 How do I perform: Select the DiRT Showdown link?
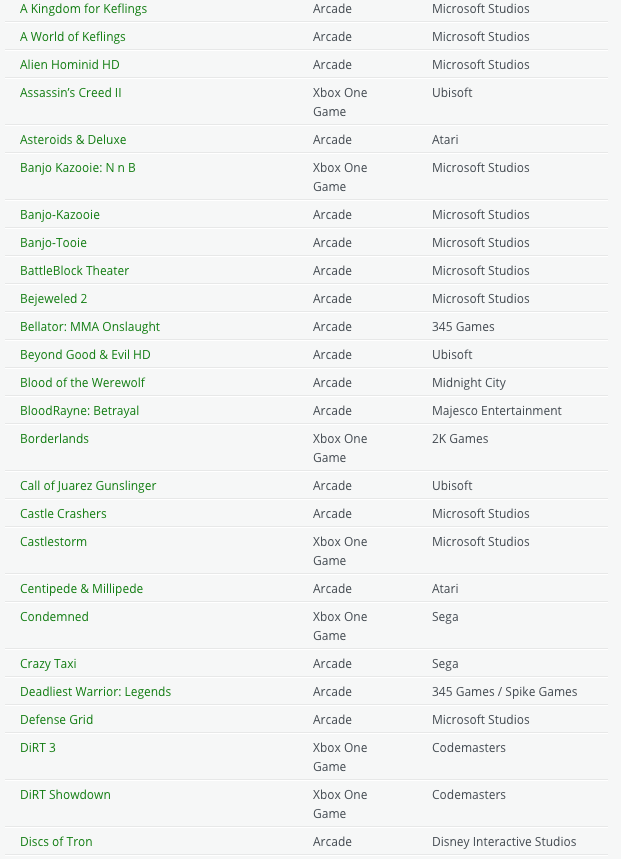[x=65, y=795]
